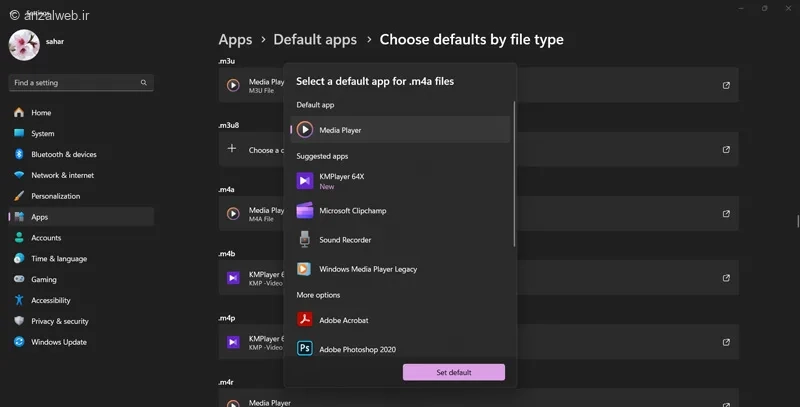Open the .m3u row external link icon
800x407 pixels.
[726, 85]
